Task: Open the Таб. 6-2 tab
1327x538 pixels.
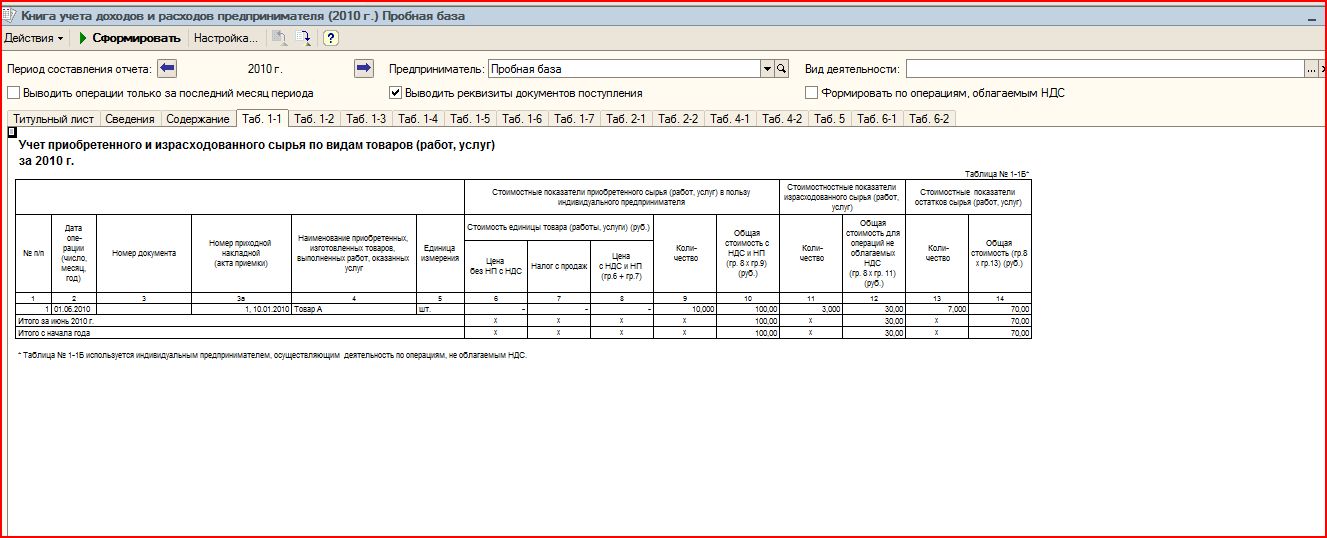Action: (x=928, y=119)
